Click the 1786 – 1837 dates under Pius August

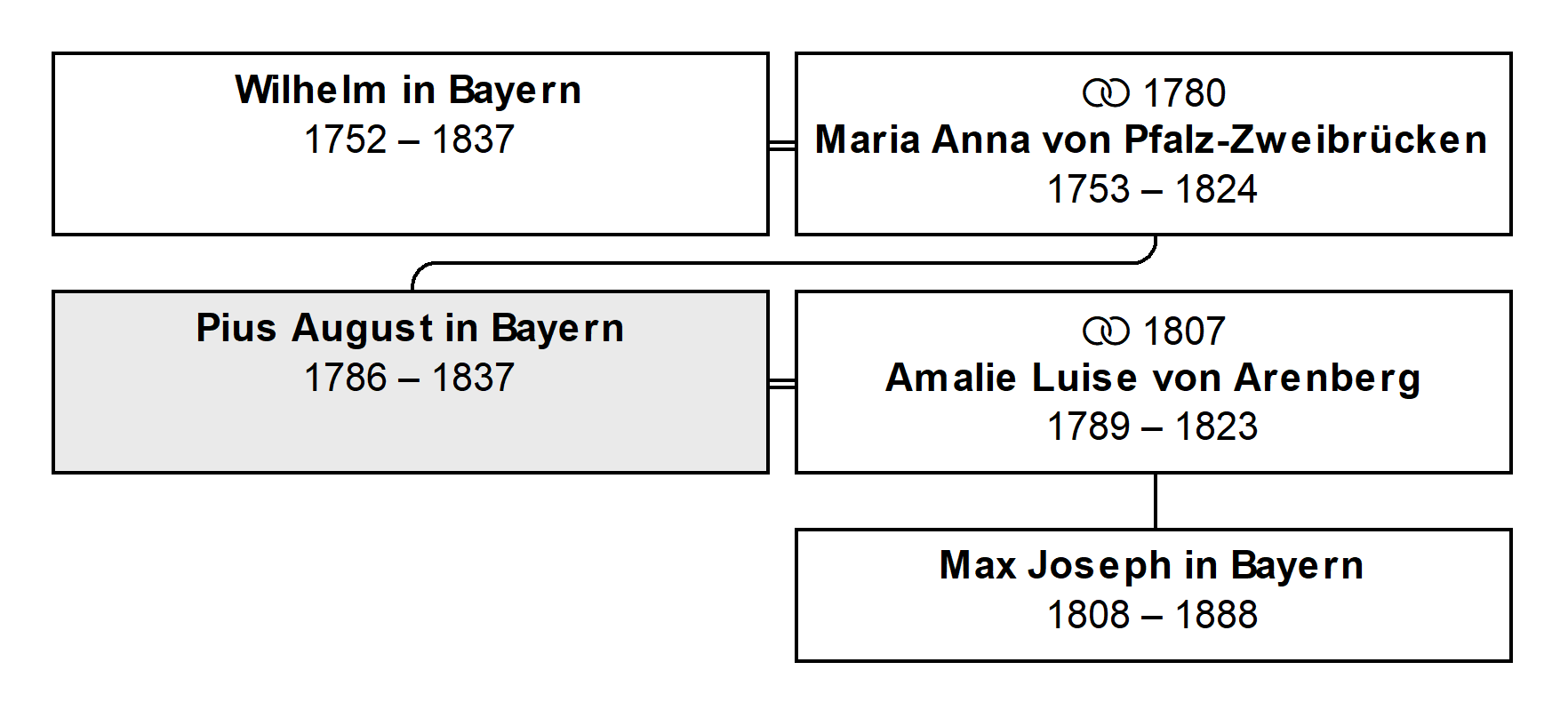point(409,378)
